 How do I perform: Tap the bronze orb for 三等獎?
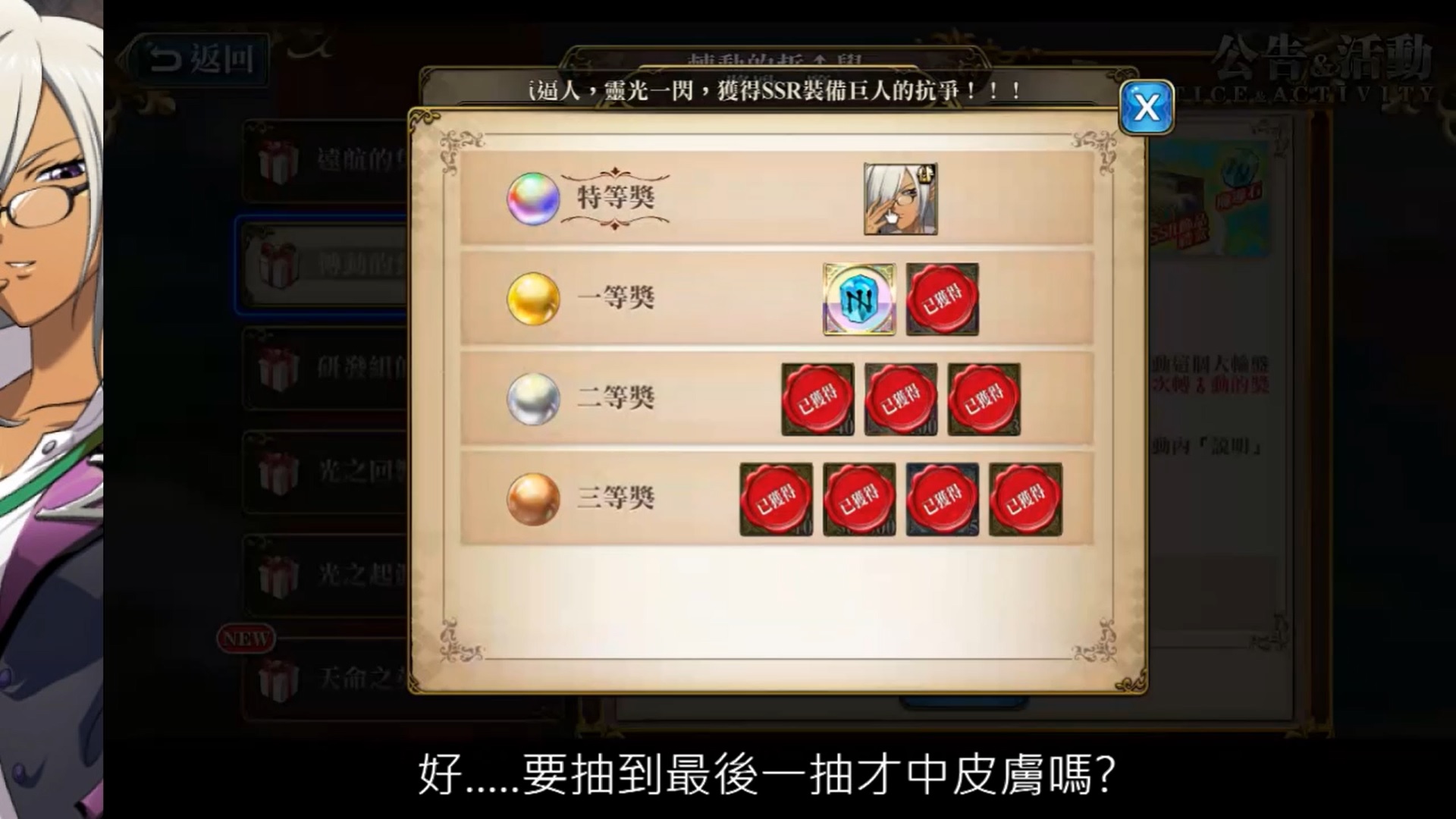click(533, 499)
